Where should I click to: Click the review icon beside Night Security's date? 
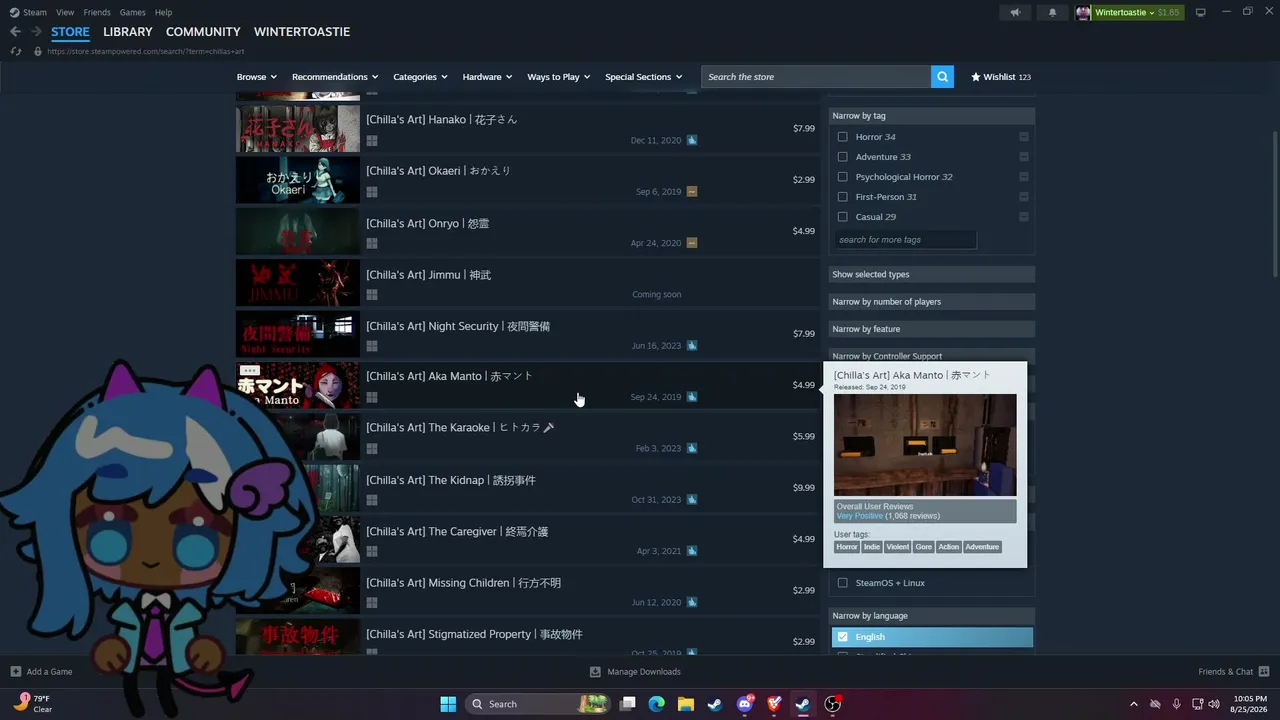(x=692, y=346)
